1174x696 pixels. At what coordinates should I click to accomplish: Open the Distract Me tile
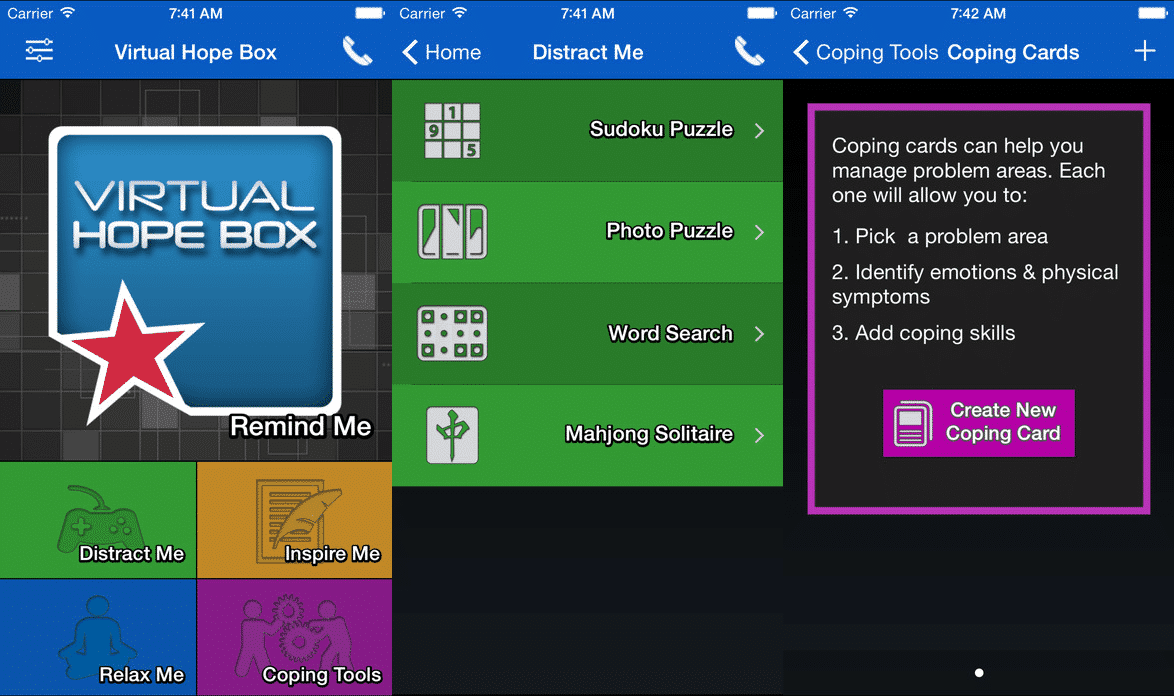[98, 520]
